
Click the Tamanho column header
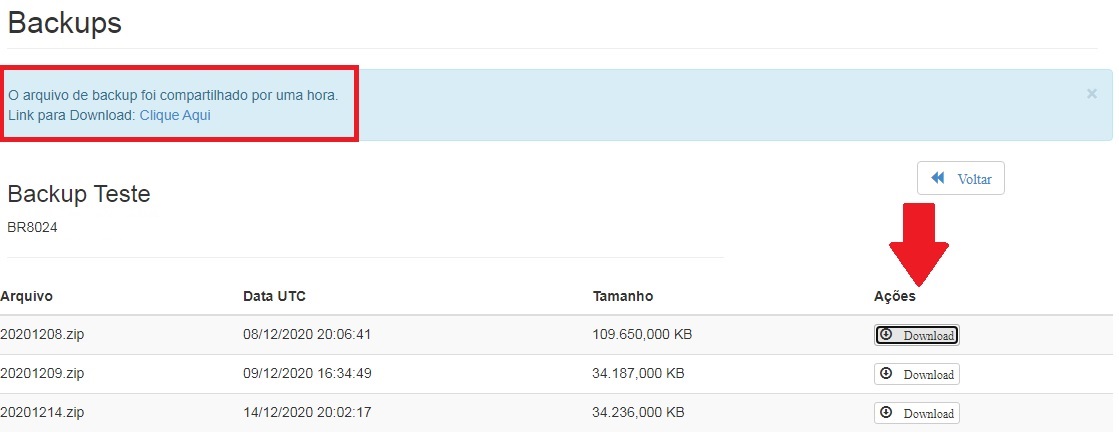coord(622,297)
